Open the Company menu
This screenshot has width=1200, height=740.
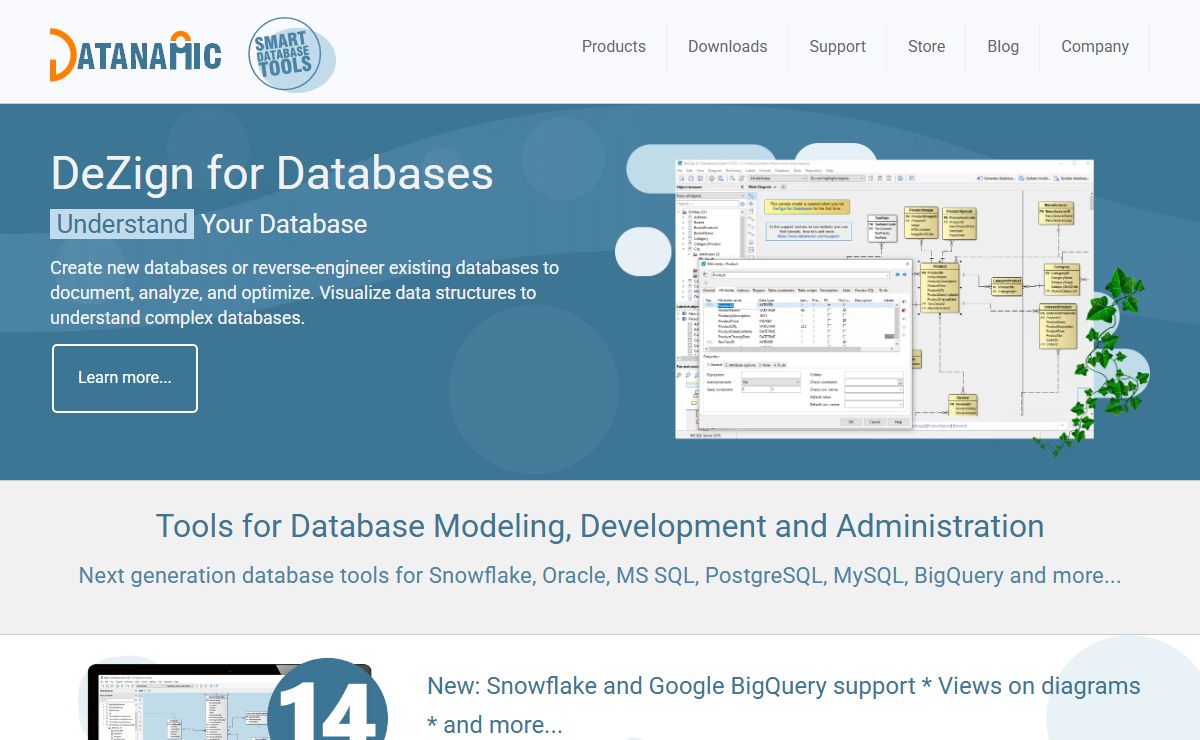[1095, 46]
